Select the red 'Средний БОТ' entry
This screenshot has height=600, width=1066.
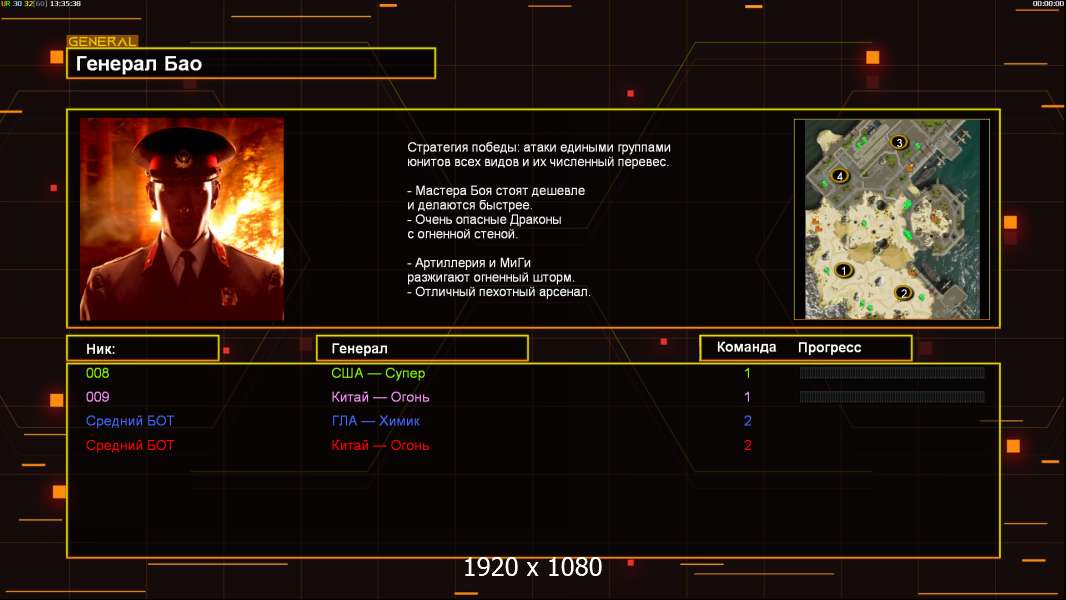pyautogui.click(x=130, y=446)
